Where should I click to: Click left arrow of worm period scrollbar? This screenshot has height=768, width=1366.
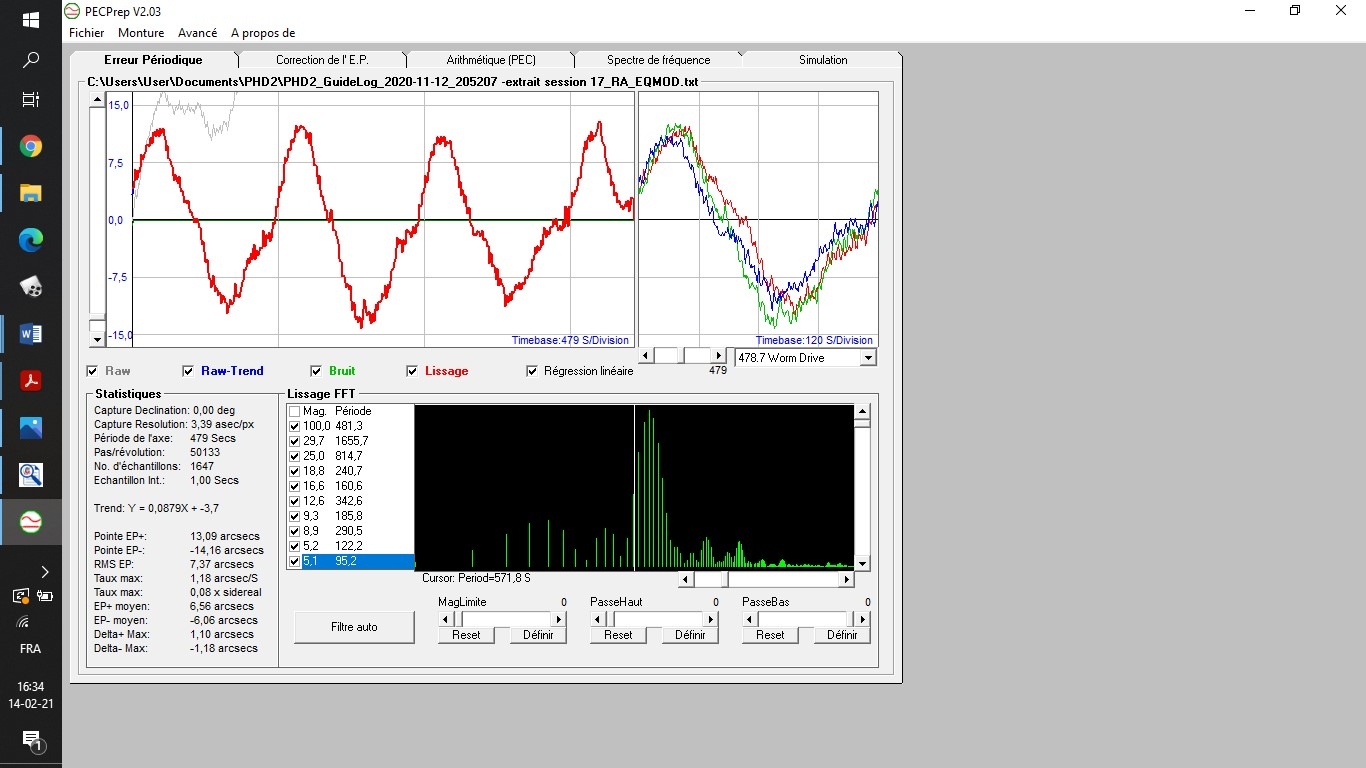coord(646,356)
